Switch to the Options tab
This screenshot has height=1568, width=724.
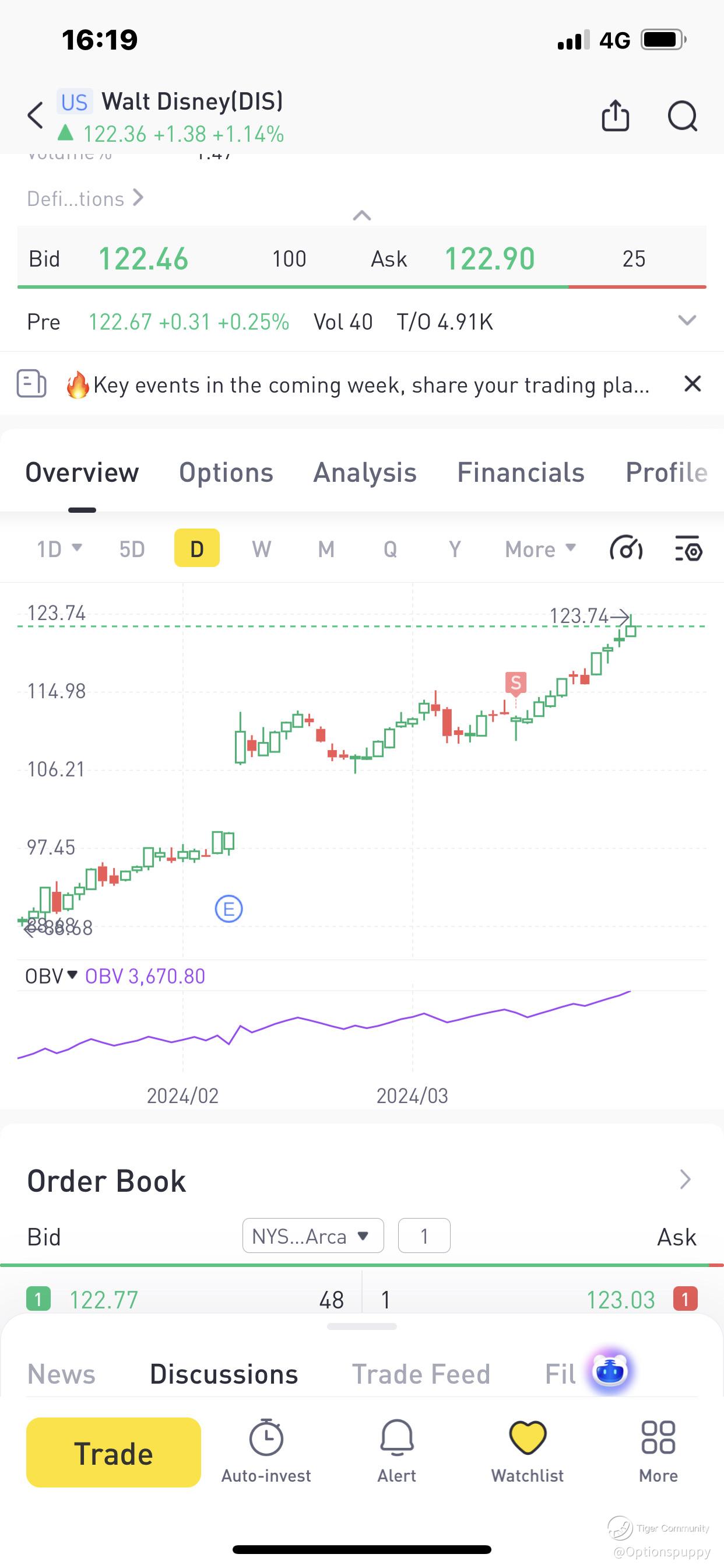pos(226,473)
